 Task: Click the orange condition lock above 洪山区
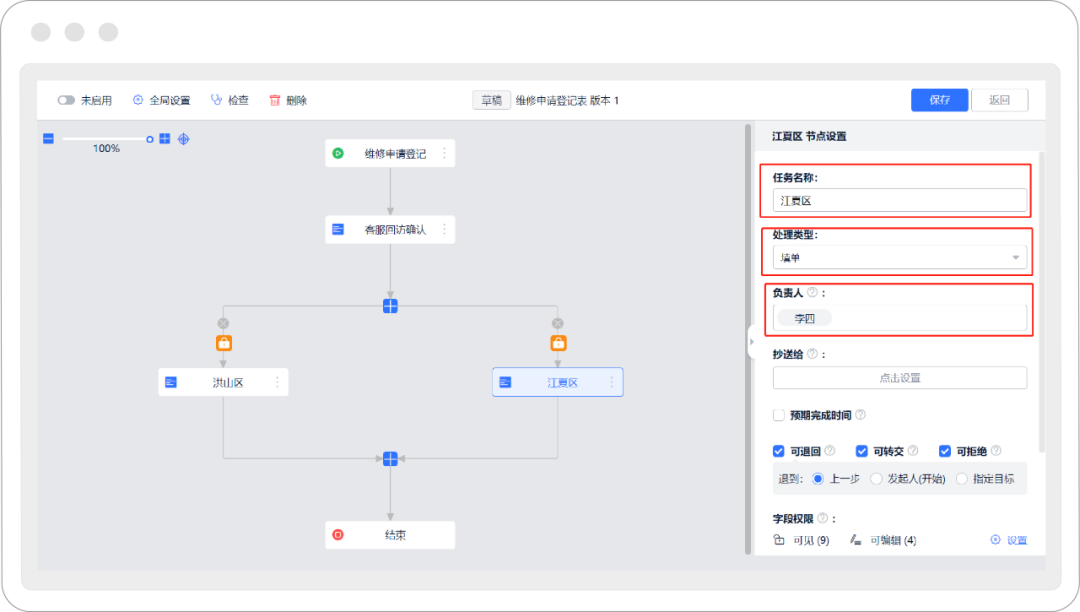223,343
